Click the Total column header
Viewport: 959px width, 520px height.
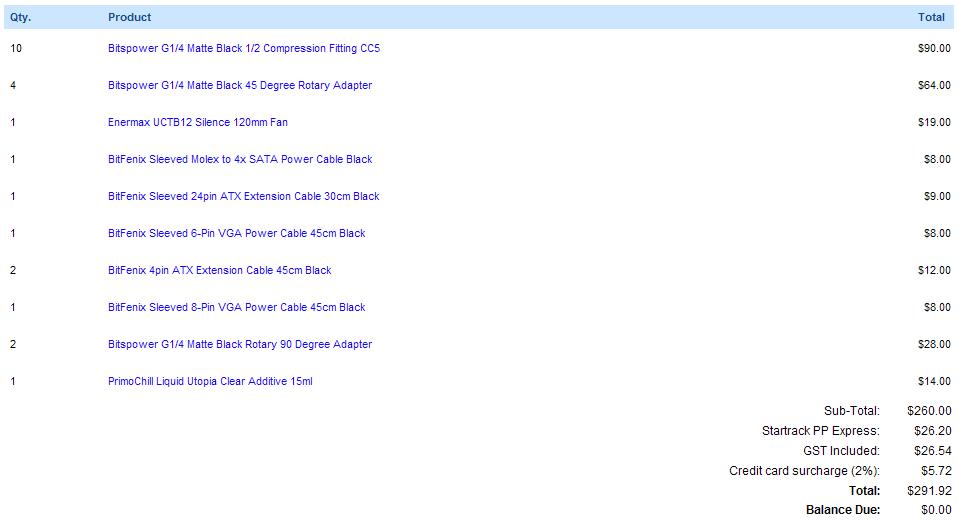click(931, 17)
